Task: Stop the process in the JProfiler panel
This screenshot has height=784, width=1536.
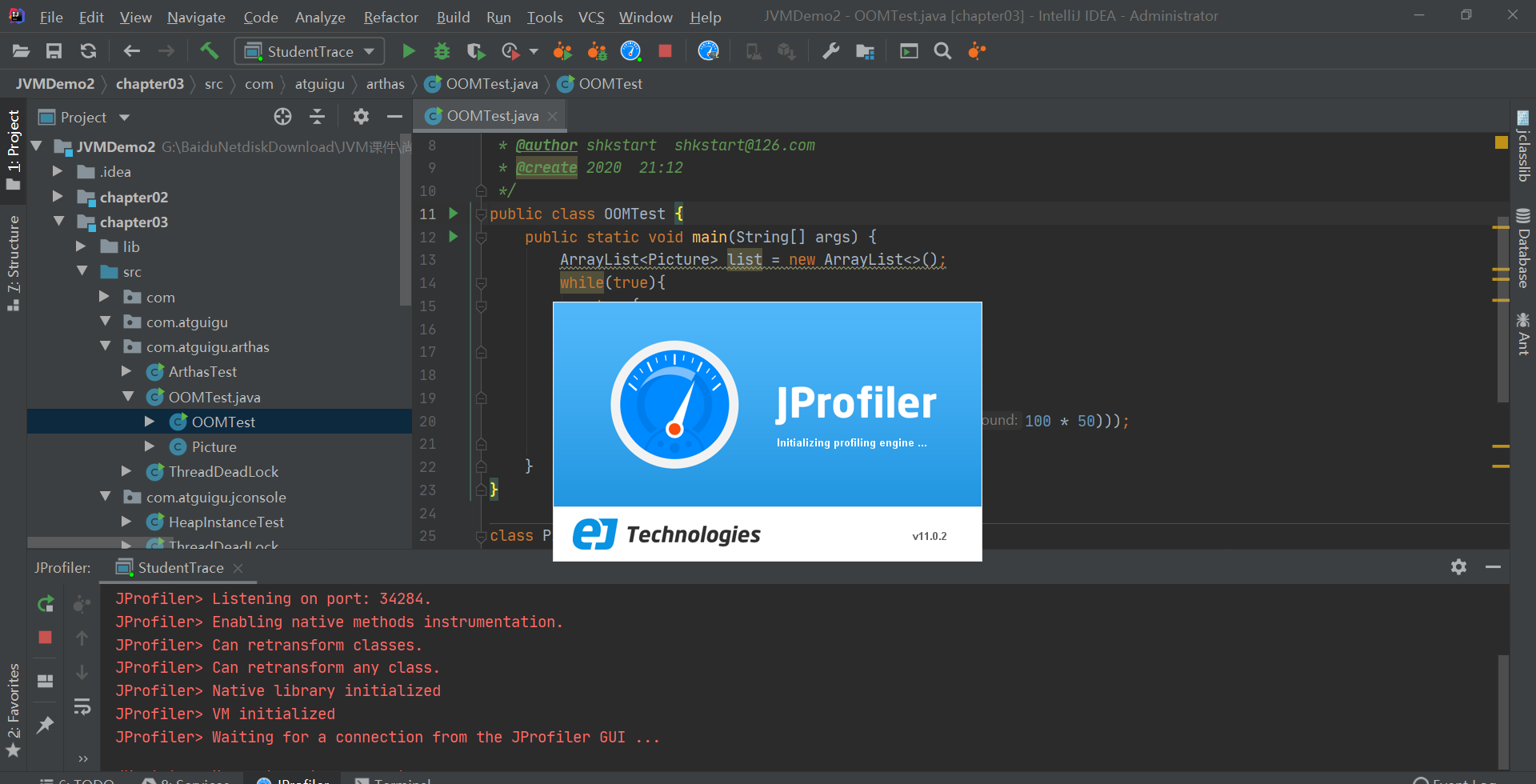Action: click(46, 638)
